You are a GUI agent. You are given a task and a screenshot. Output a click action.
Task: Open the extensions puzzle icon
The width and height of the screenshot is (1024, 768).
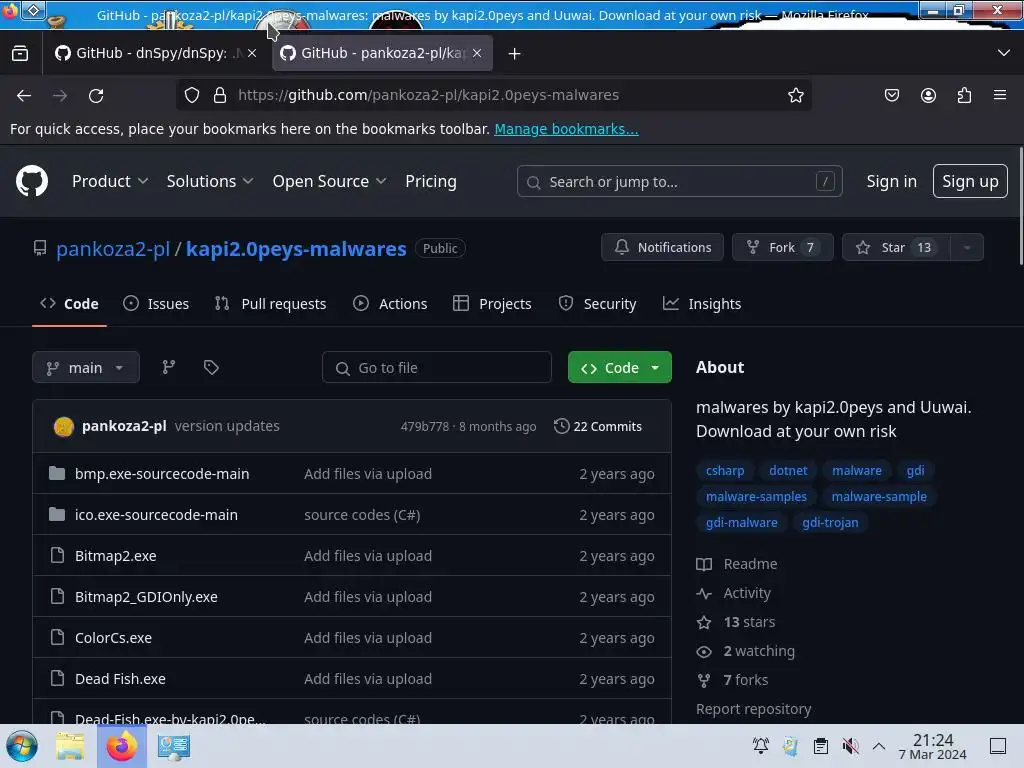click(x=964, y=95)
